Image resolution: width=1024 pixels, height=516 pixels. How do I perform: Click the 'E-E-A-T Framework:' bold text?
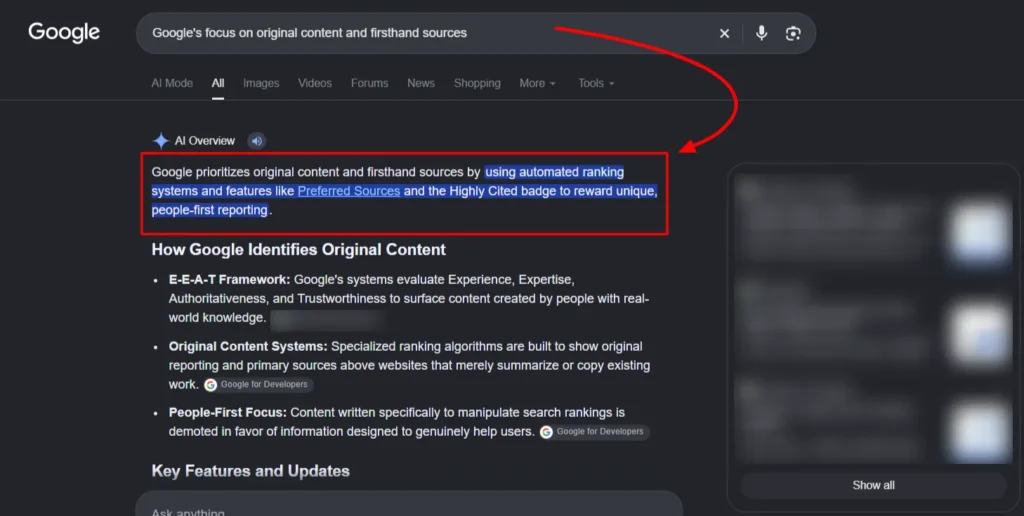click(x=229, y=280)
